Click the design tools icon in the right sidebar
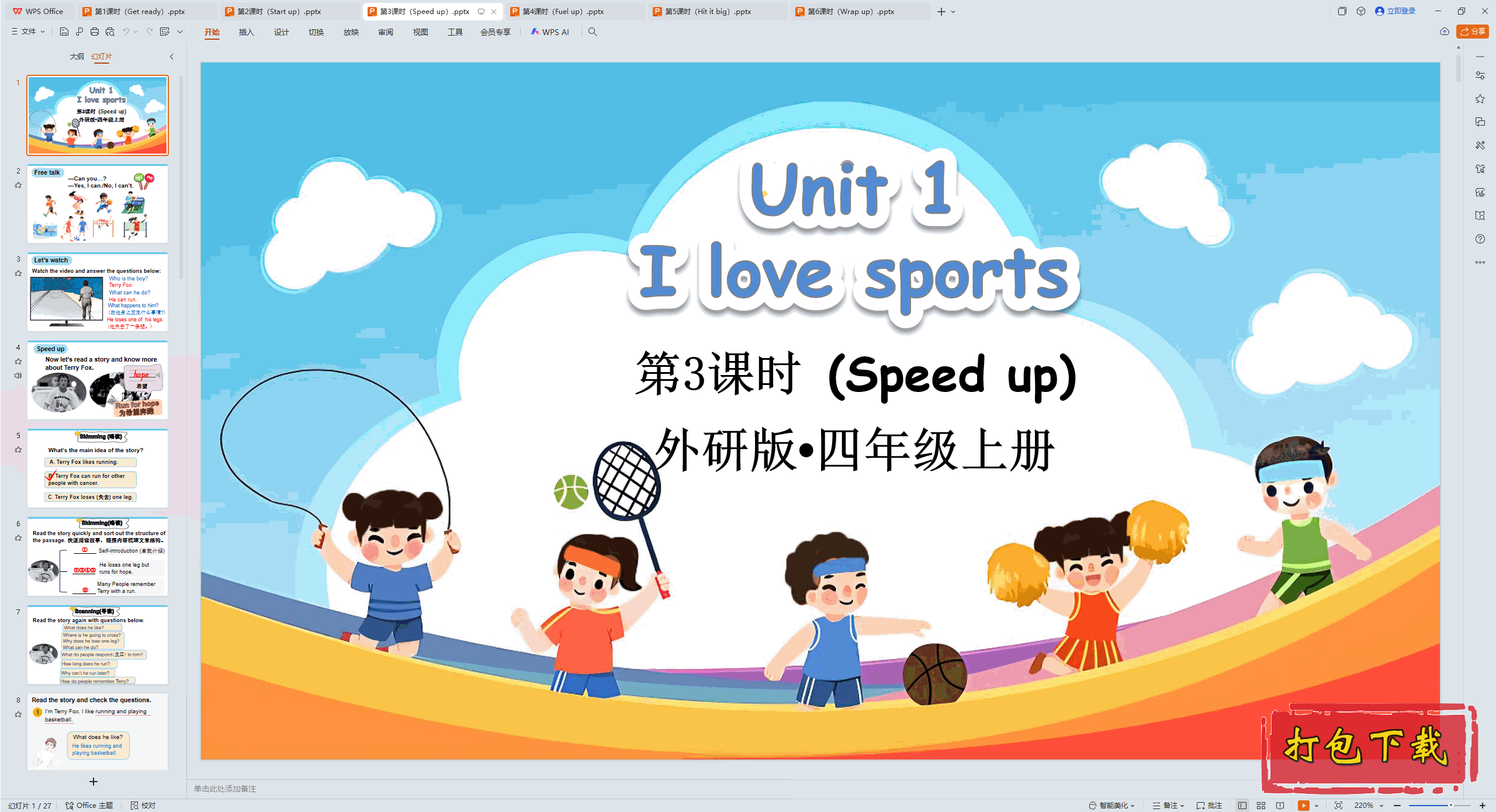This screenshot has width=1496, height=812. 1480,145
